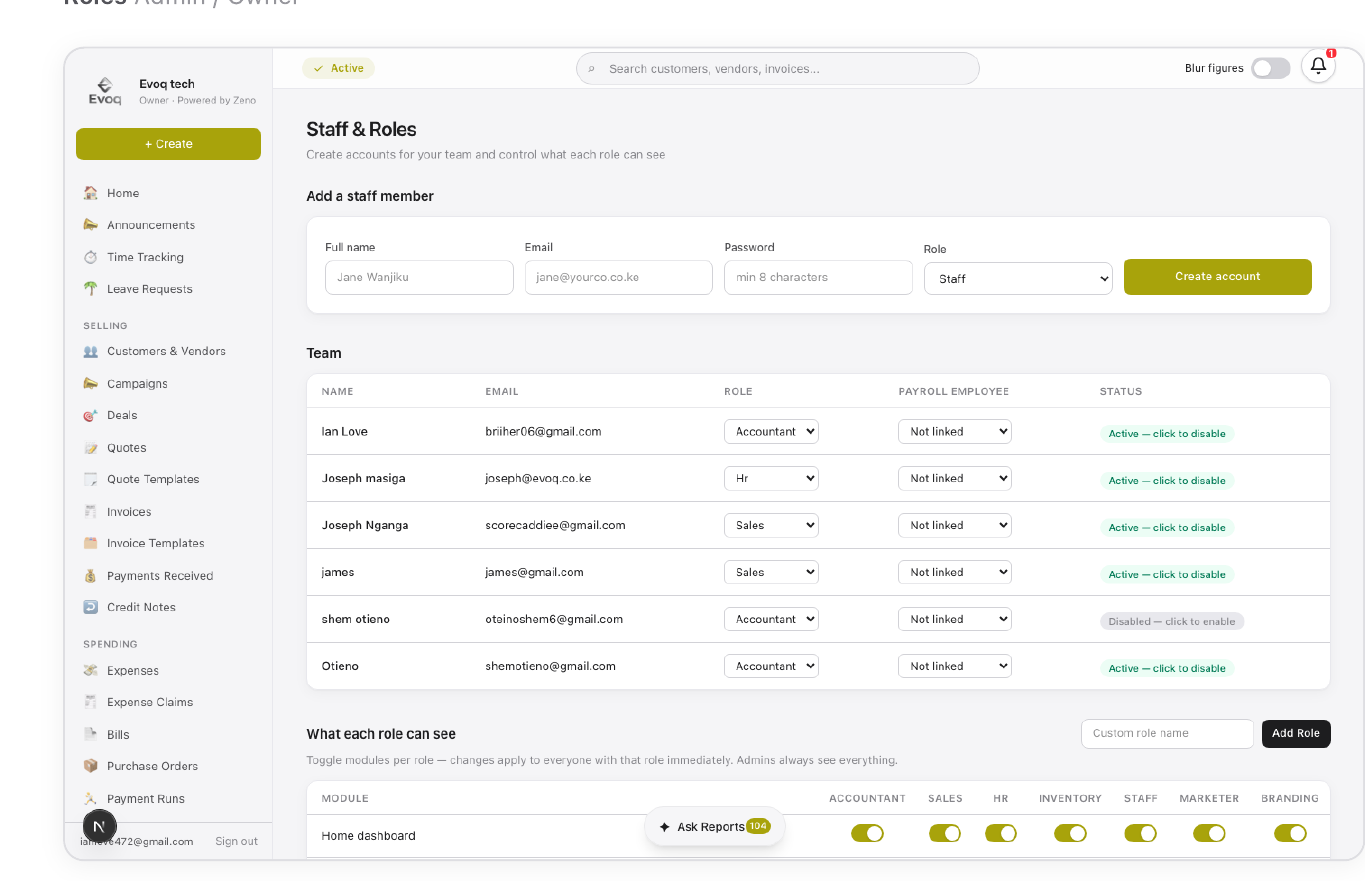Click the Invoices receipt icon
This screenshot has height=881, width=1365.
click(91, 512)
